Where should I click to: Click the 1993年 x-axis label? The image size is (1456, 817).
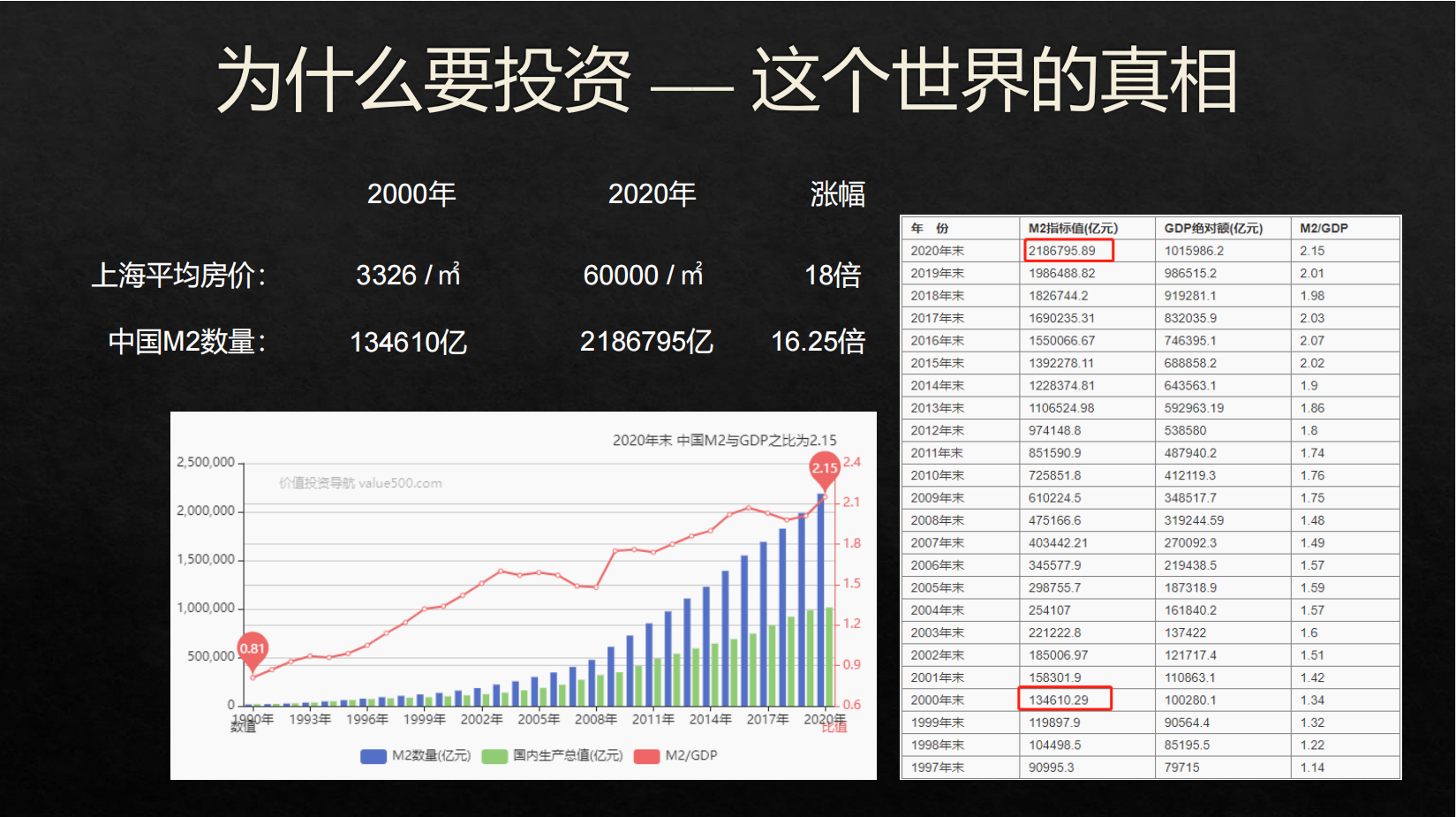coord(310,720)
